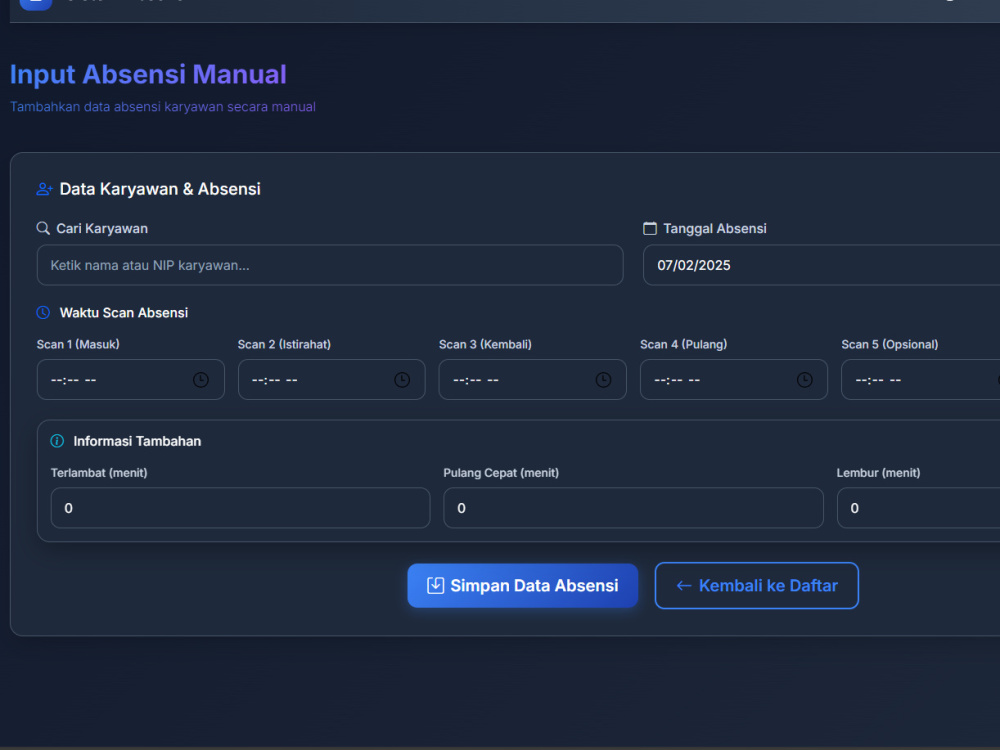Click the blue app logo in header
Screen dimensions: 1000x750
click(x=36, y=4)
